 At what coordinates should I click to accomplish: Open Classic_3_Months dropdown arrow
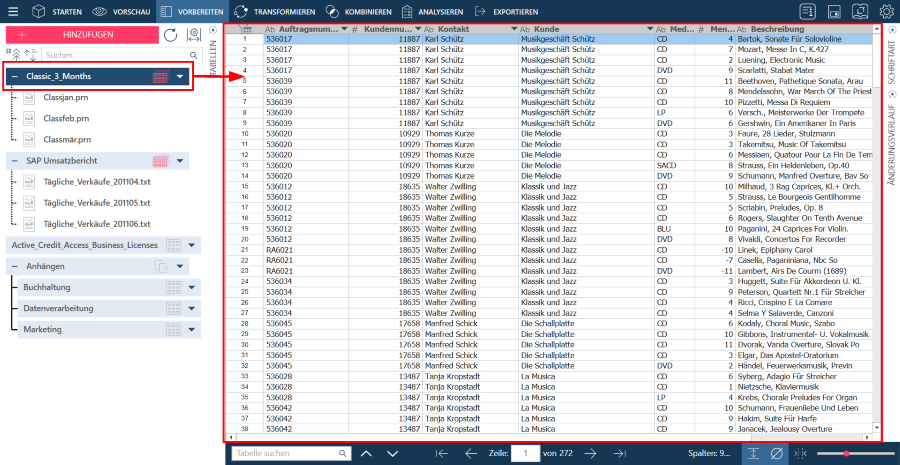coord(180,76)
